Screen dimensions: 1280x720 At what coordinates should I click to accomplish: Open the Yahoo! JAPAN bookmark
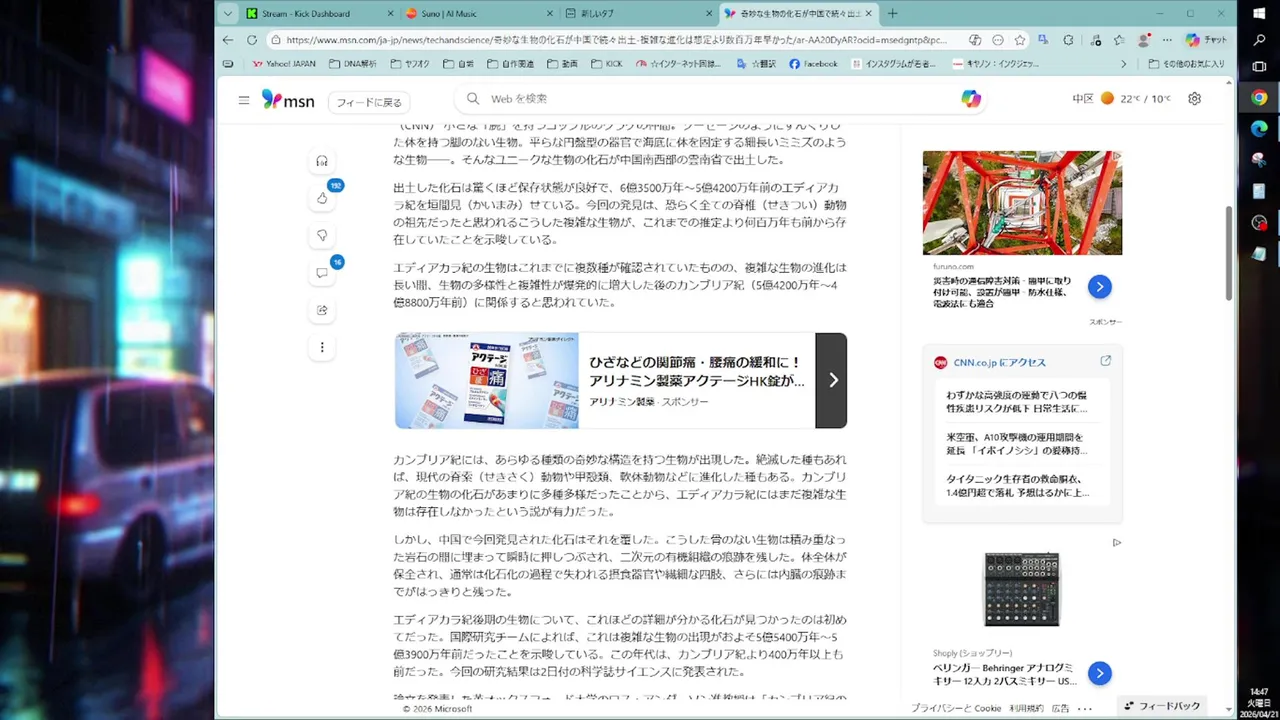tap(284, 64)
